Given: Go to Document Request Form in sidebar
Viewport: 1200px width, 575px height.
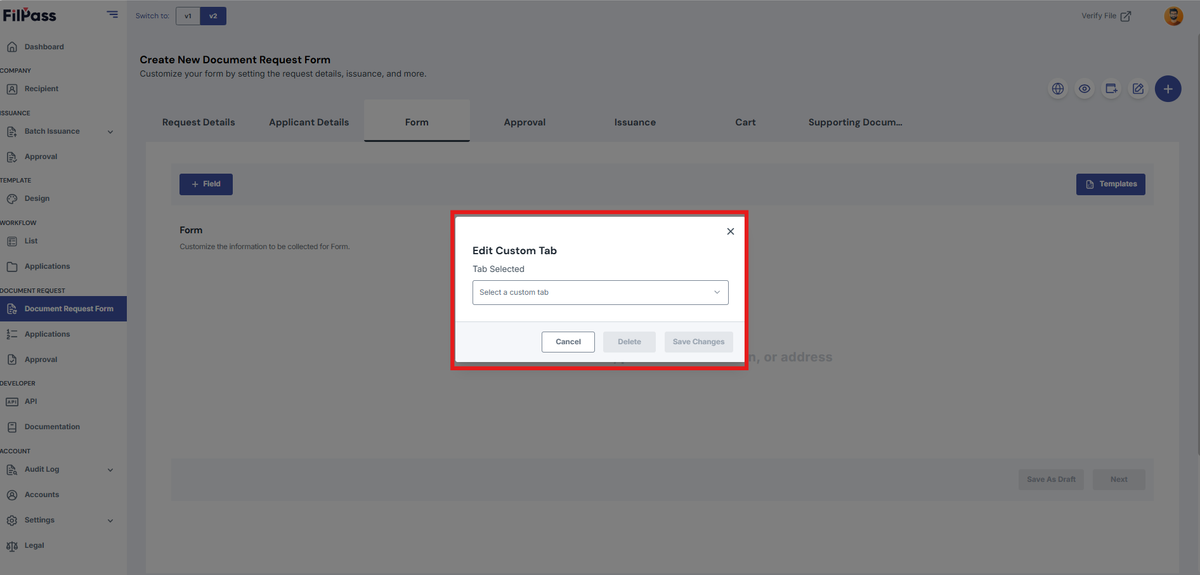Looking at the screenshot, I should click(x=63, y=309).
